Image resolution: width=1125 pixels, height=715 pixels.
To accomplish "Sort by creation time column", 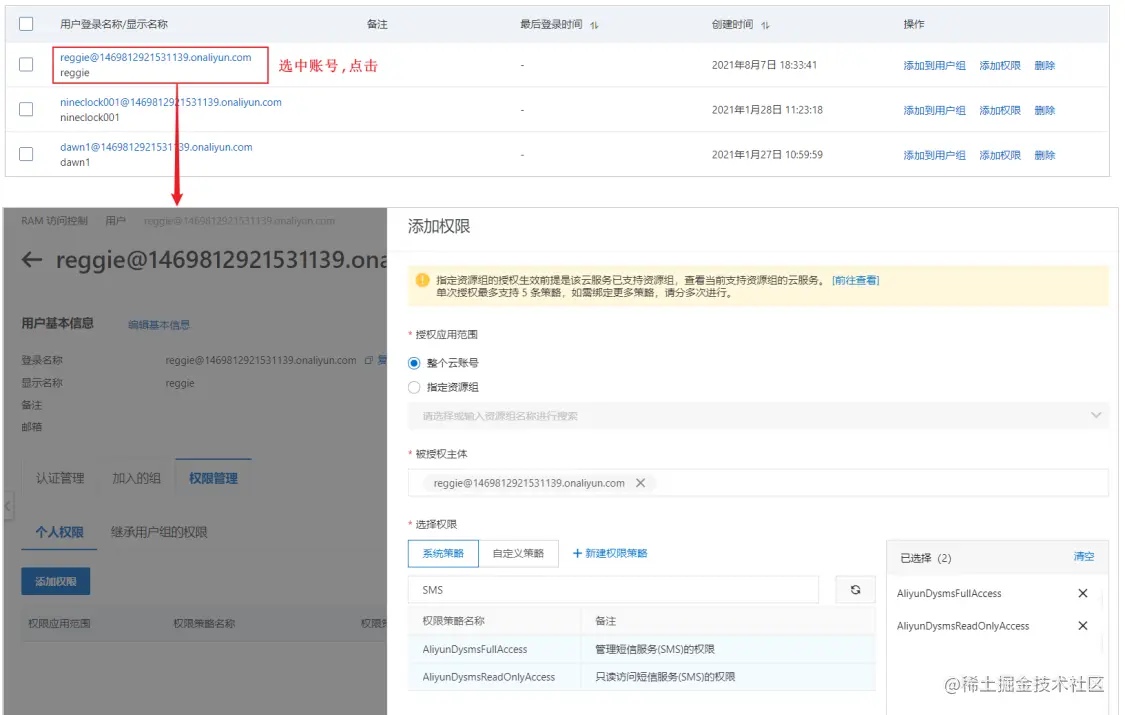I will click(766, 25).
